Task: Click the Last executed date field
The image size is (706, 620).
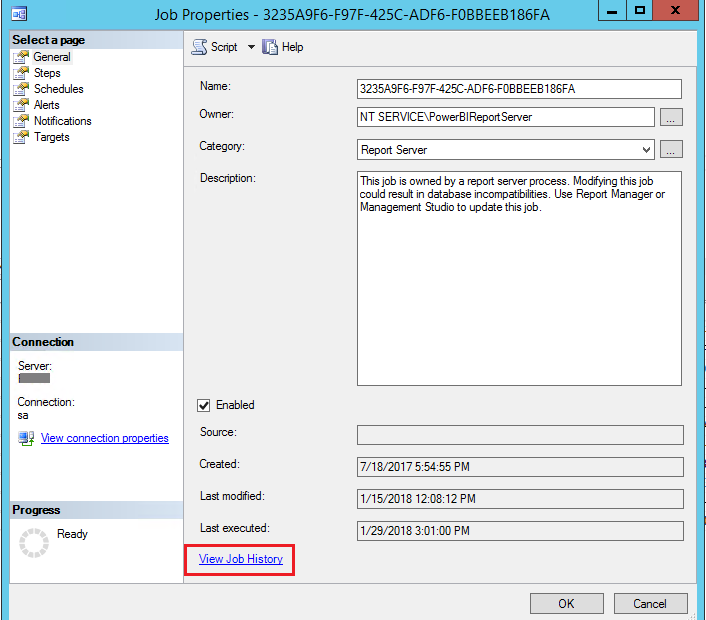Action: (520, 531)
